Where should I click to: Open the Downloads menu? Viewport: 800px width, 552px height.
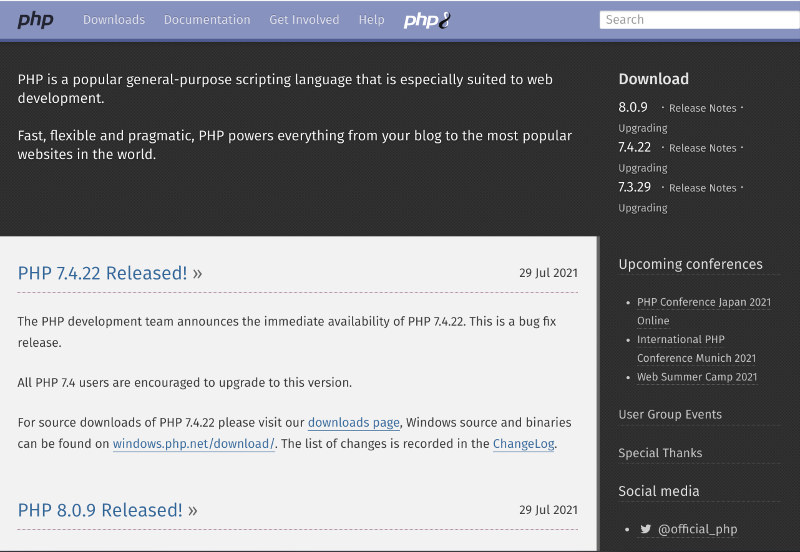pyautogui.click(x=114, y=20)
